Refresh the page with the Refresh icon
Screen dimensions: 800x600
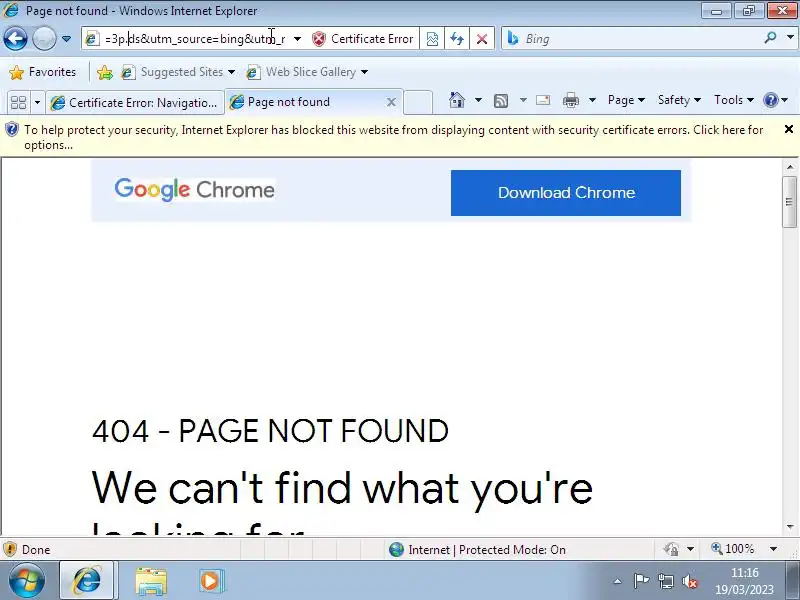(x=457, y=39)
